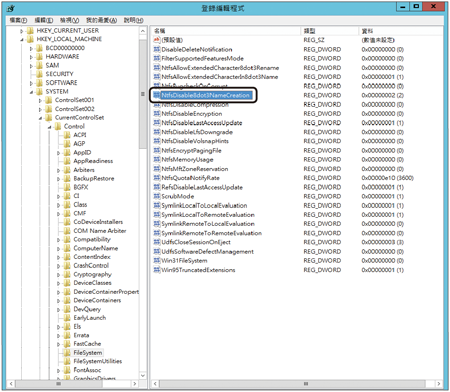Select the AppReadiness tree key
The width and height of the screenshot is (450, 392).
(93, 161)
